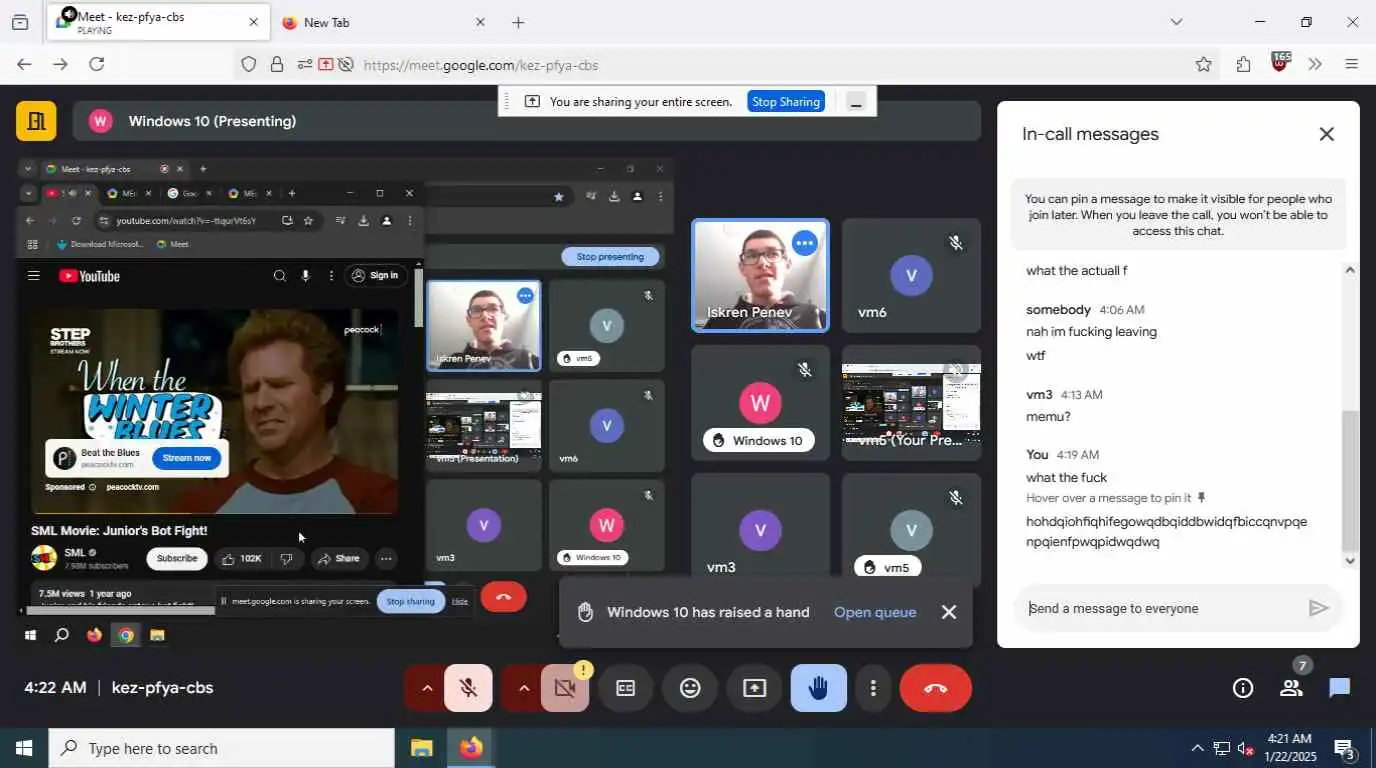Viewport: 1376px width, 768px height.
Task: Click Share under the YouTube video
Action: (339, 558)
